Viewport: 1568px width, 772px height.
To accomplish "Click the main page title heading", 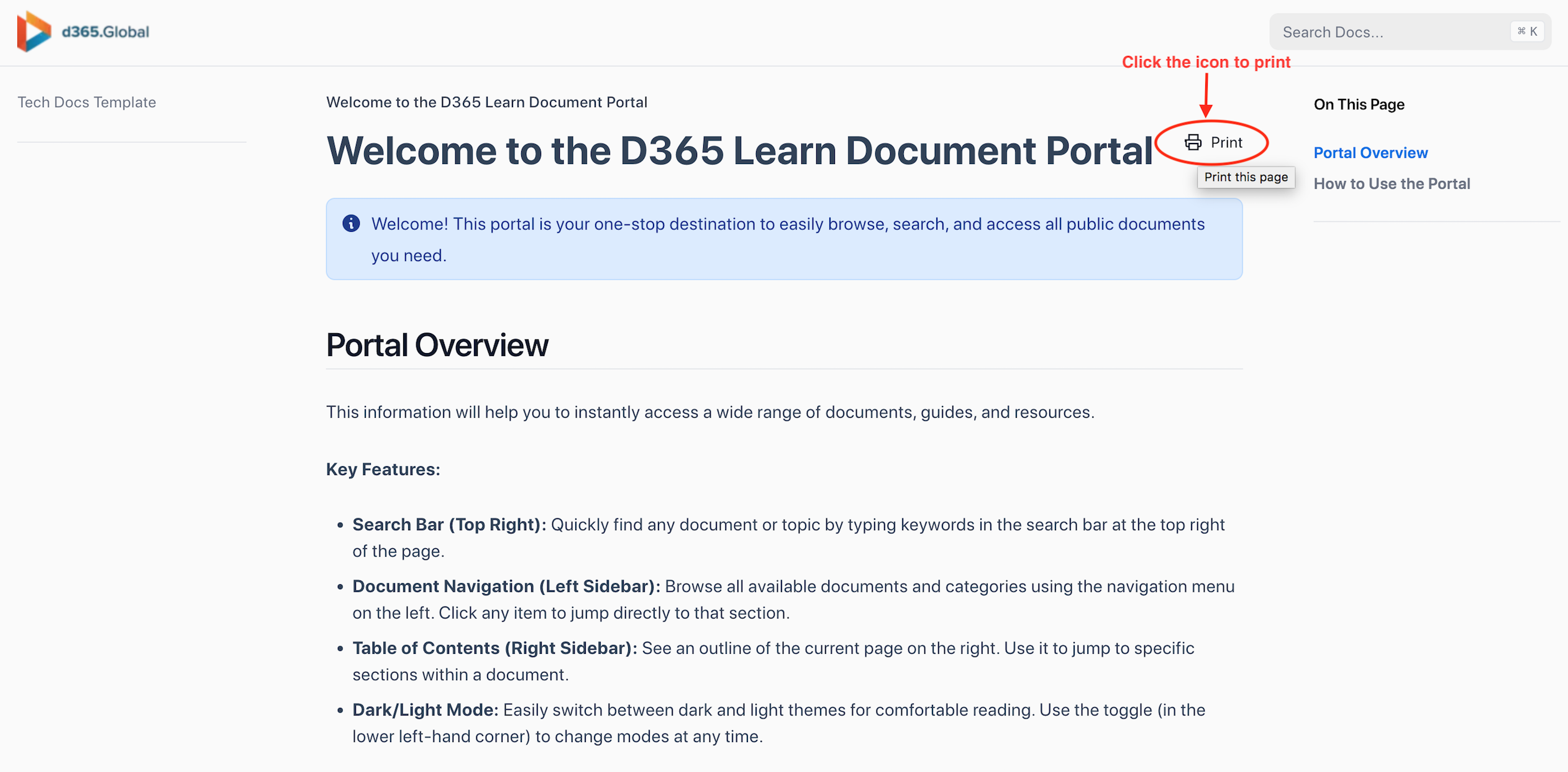I will (x=739, y=150).
